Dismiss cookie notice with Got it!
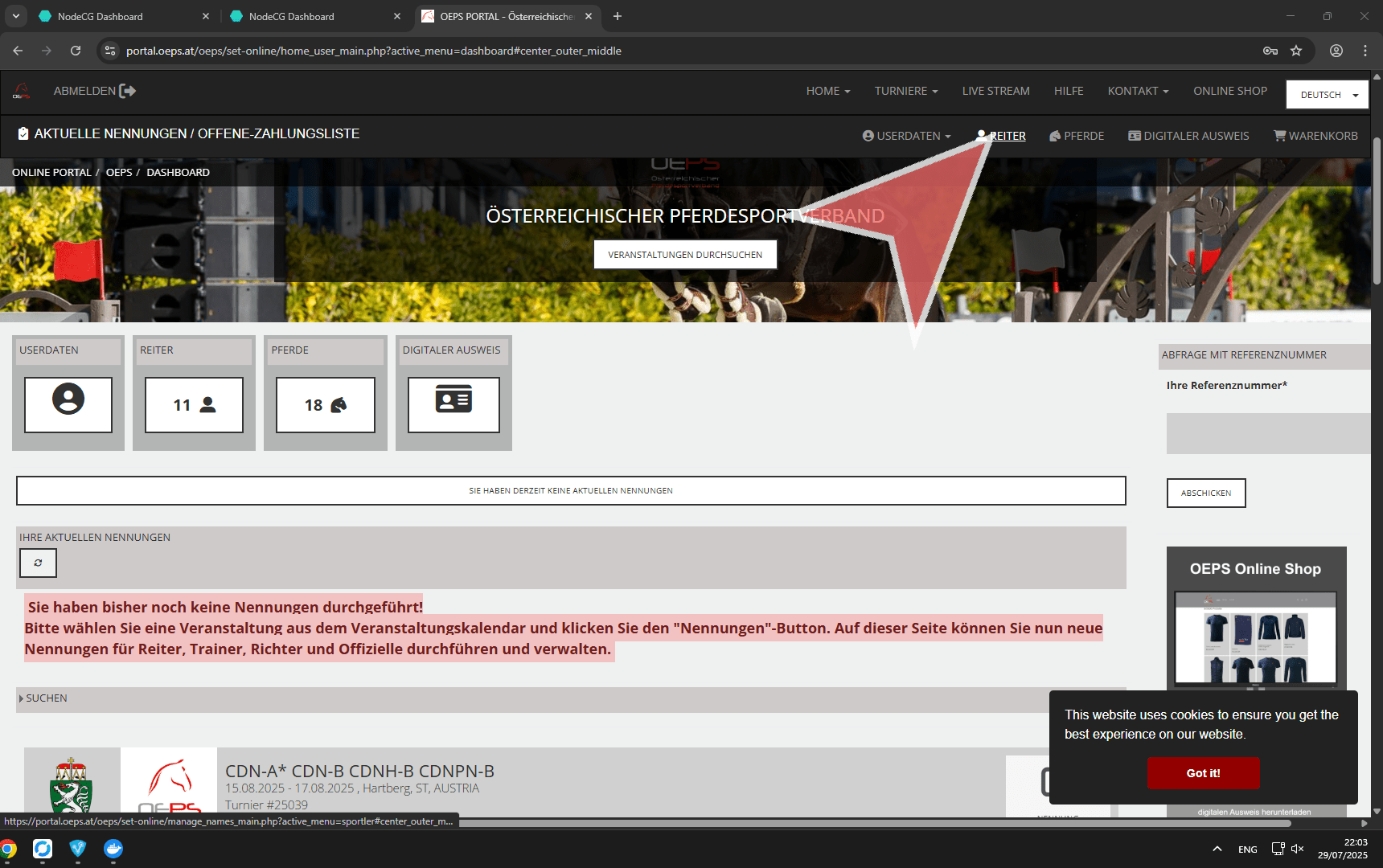The width and height of the screenshot is (1383, 868). pyautogui.click(x=1203, y=772)
